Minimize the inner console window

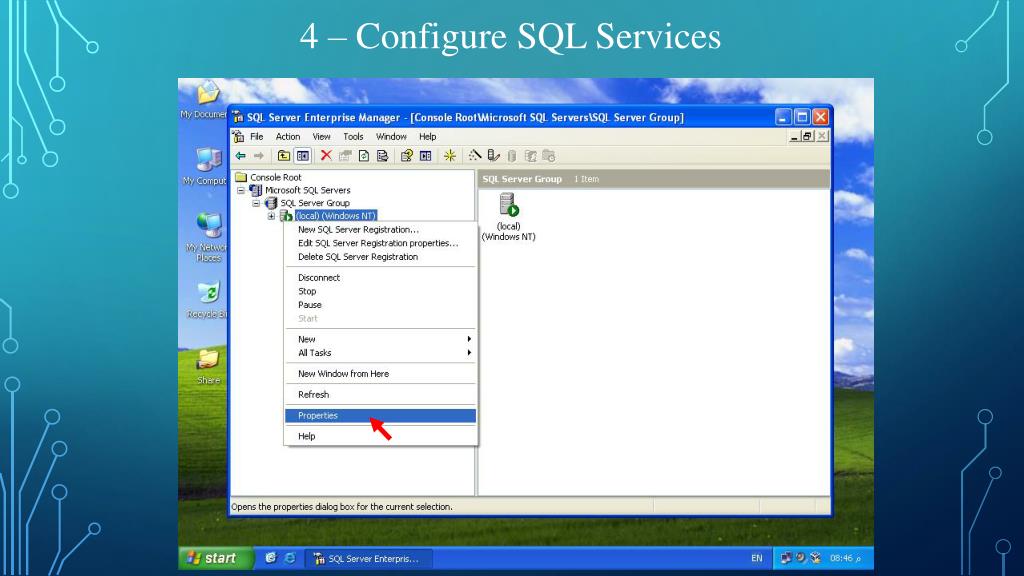pos(794,136)
